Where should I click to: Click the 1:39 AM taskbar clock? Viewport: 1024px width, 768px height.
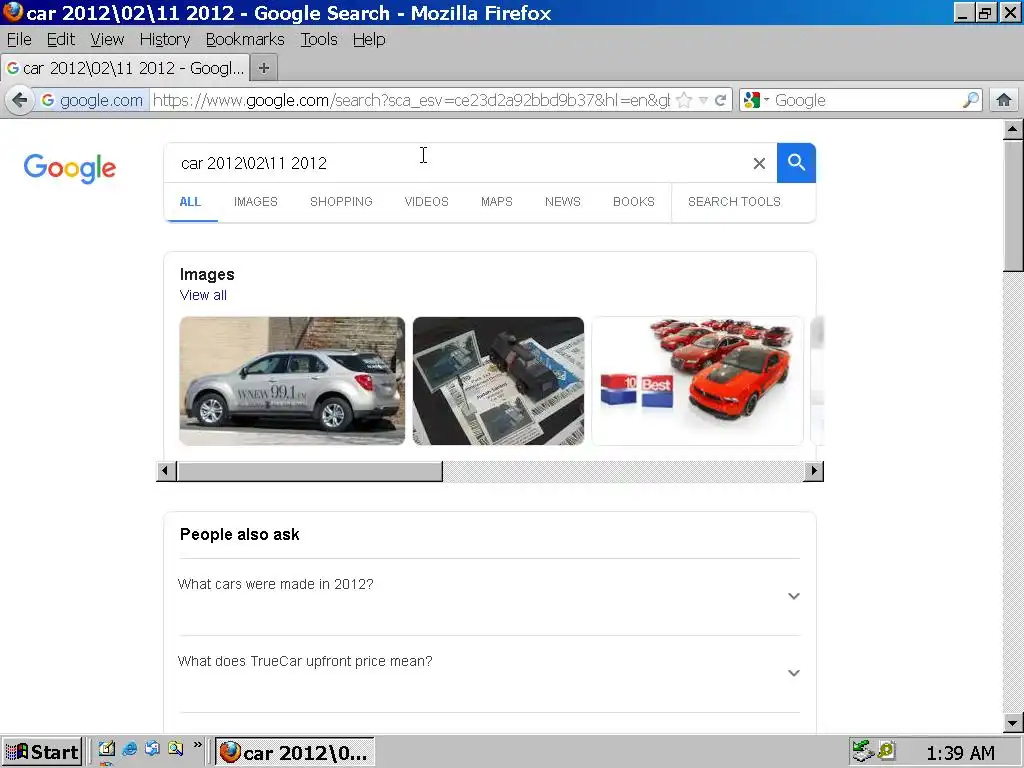click(960, 753)
